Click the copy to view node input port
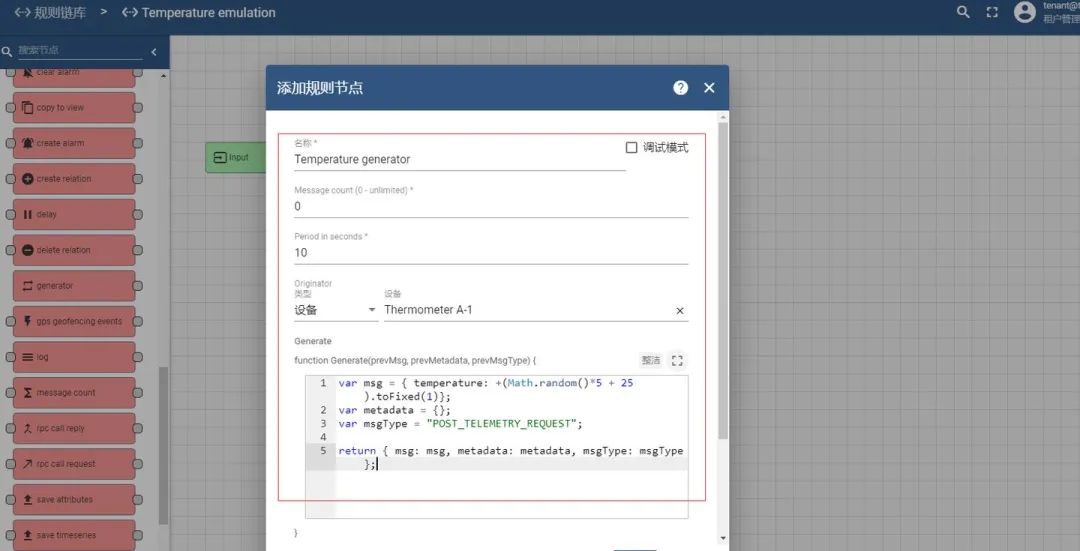 click(x=10, y=107)
